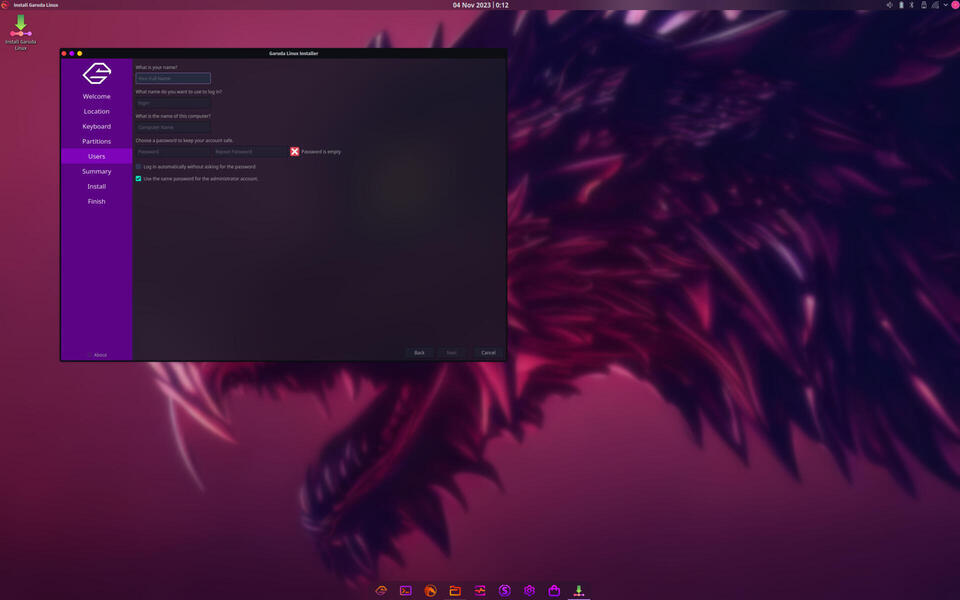Viewport: 960px width, 600px height.
Task: Click the Garuda eagle logo in the installer sidebar
Action: [97, 73]
